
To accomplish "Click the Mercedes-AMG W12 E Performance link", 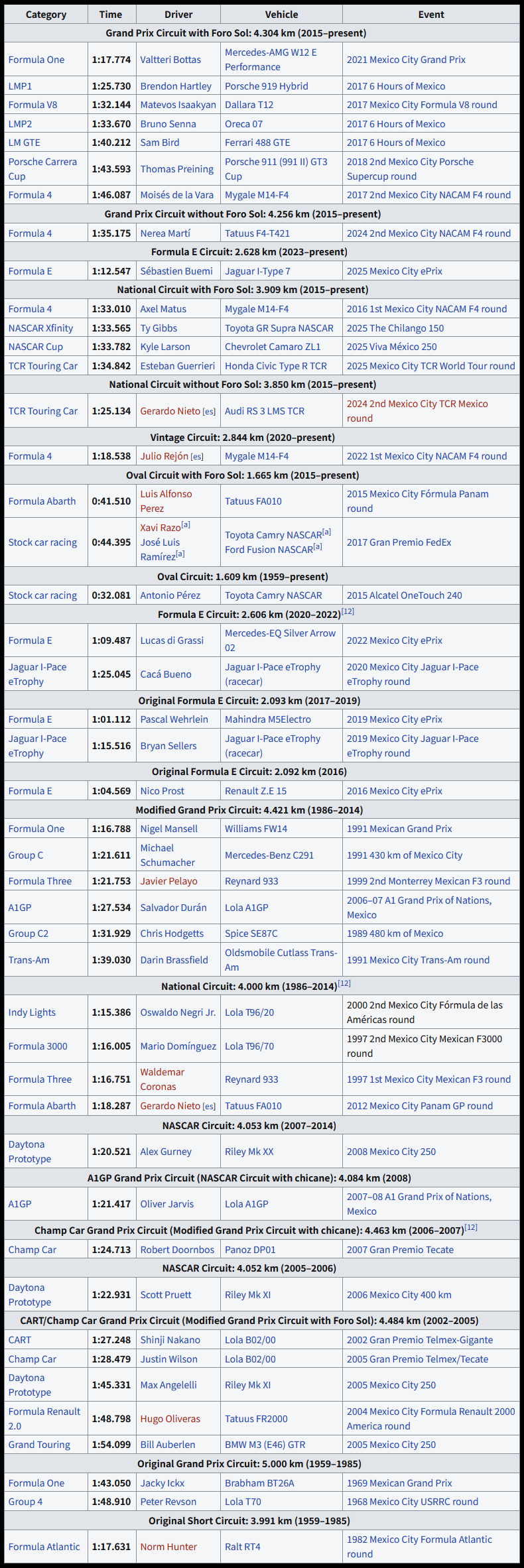I will (271, 60).
